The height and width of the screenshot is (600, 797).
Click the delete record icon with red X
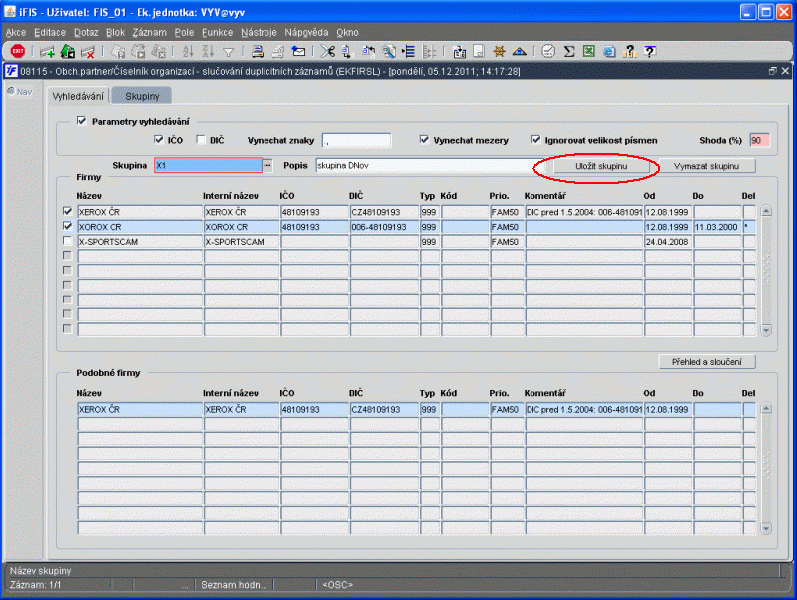point(88,51)
